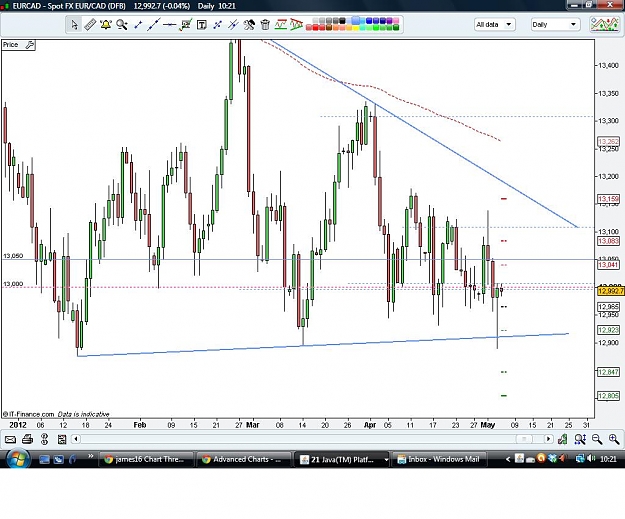Viewport: 625px width, 519px height.
Task: Open Price panel wrench settings
Action: [29, 45]
